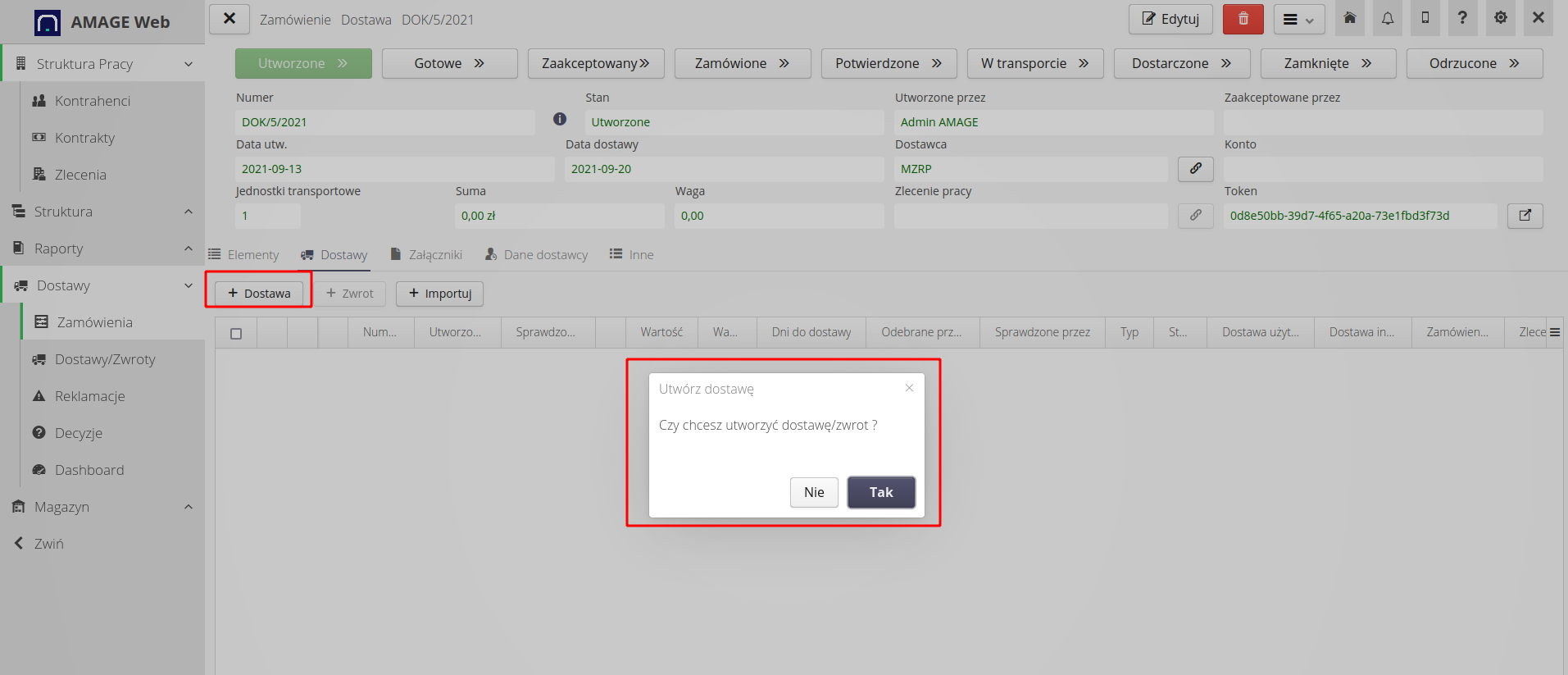Viewport: 1568px width, 675px height.
Task: Open settings gear icon
Action: tap(1500, 18)
